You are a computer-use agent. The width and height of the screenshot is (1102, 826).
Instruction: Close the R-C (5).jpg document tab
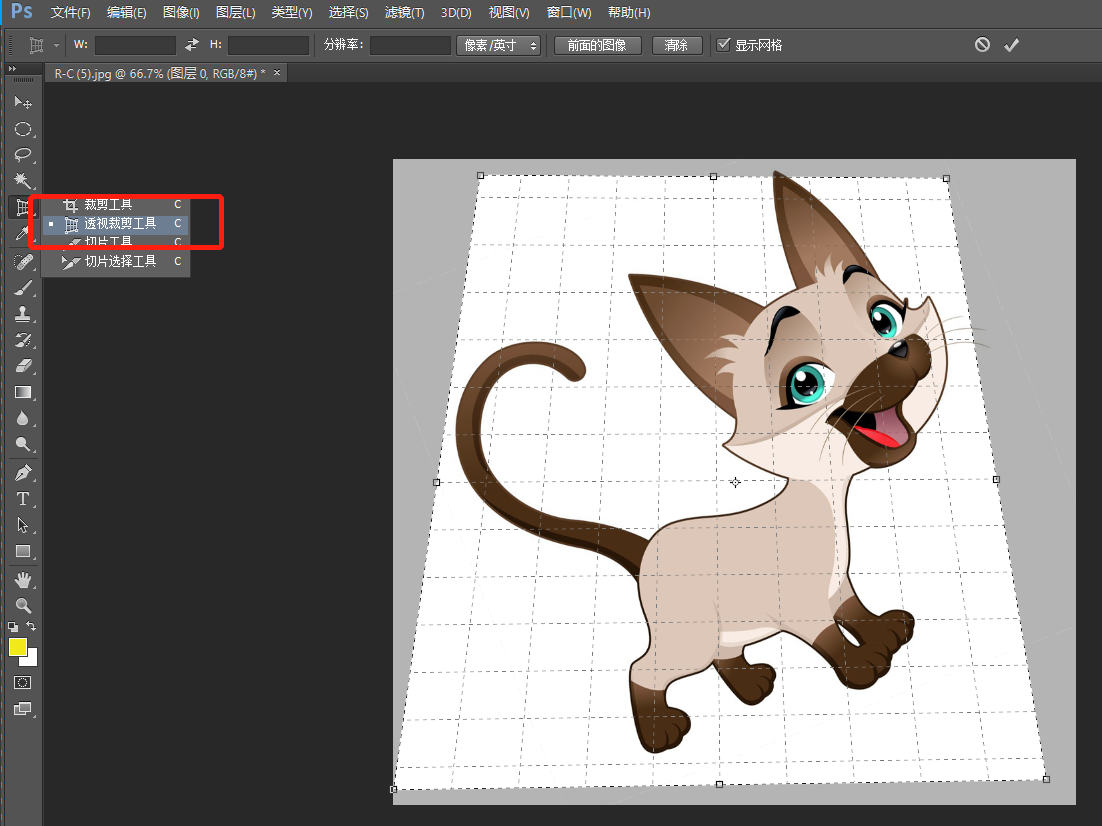pos(277,72)
